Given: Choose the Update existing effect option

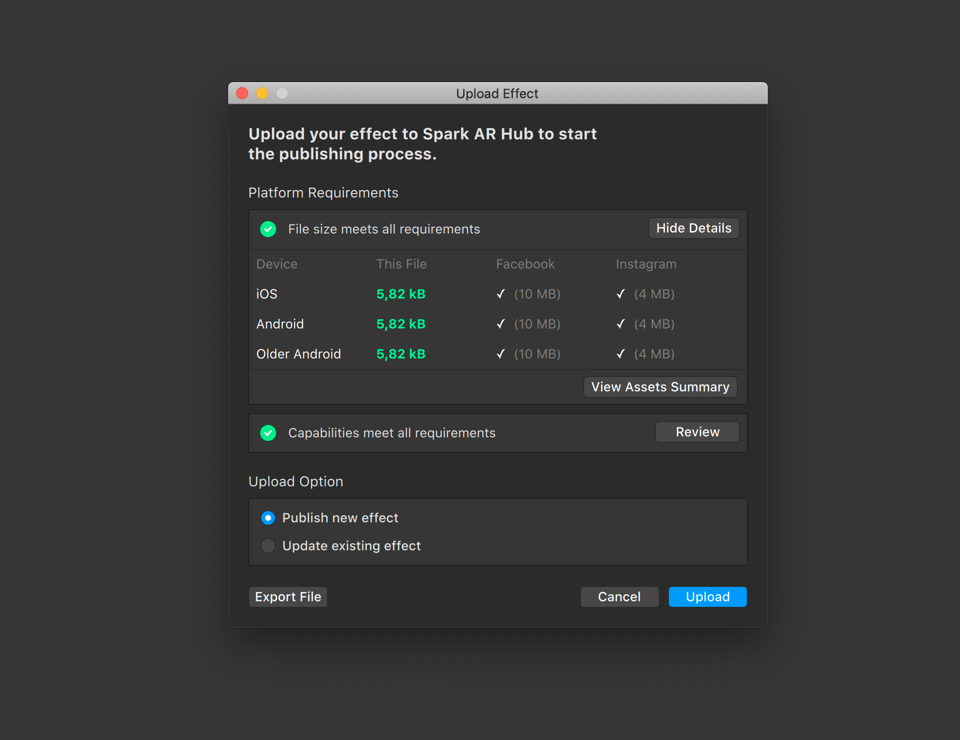Looking at the screenshot, I should click(268, 546).
